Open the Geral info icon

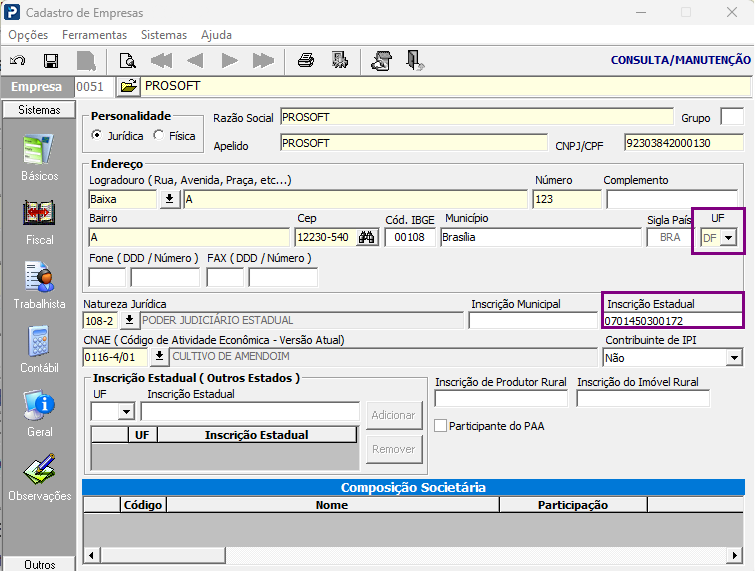[39, 405]
